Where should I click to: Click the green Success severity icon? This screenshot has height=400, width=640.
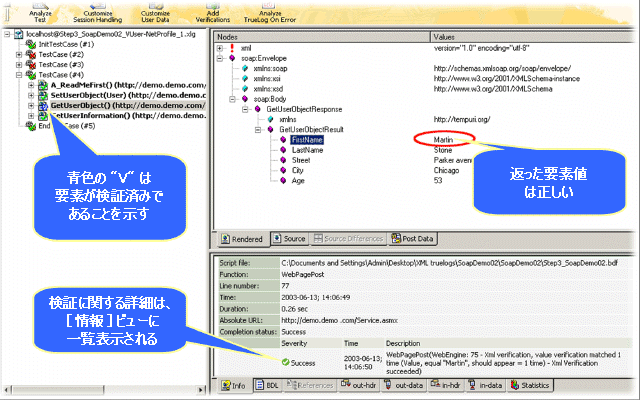point(283,361)
